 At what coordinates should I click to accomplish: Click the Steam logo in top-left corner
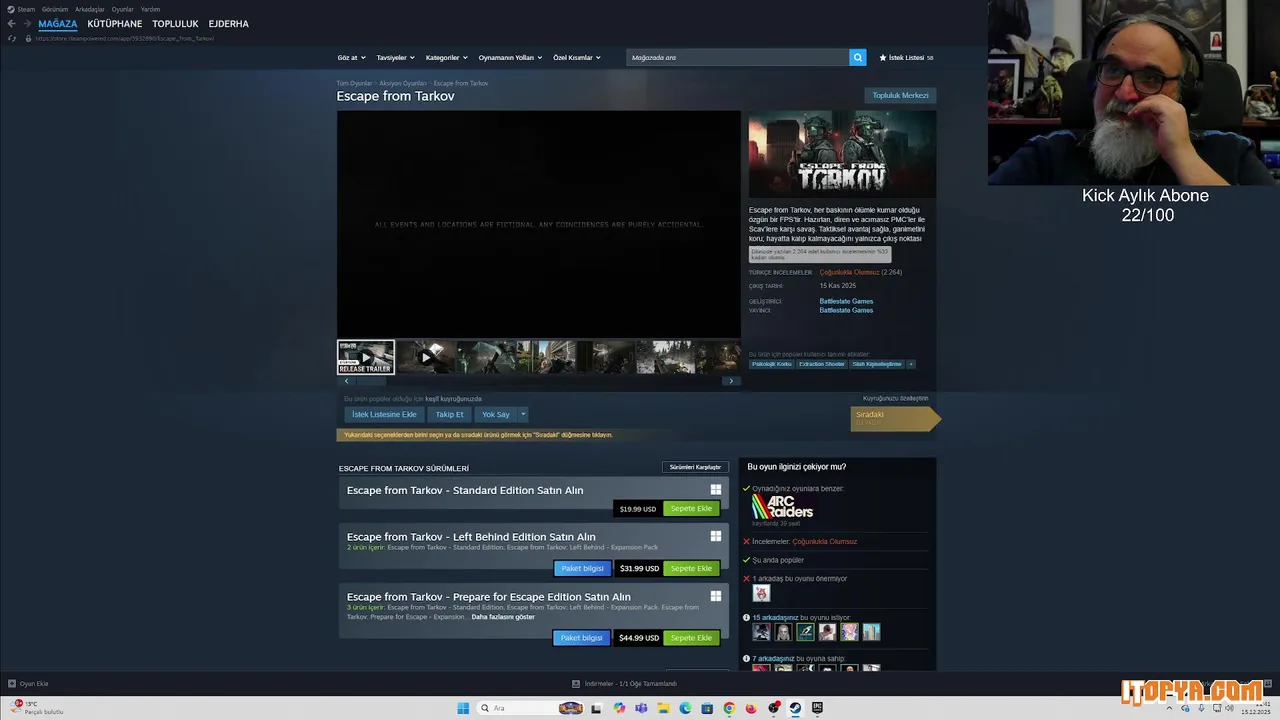pyautogui.click(x=11, y=9)
